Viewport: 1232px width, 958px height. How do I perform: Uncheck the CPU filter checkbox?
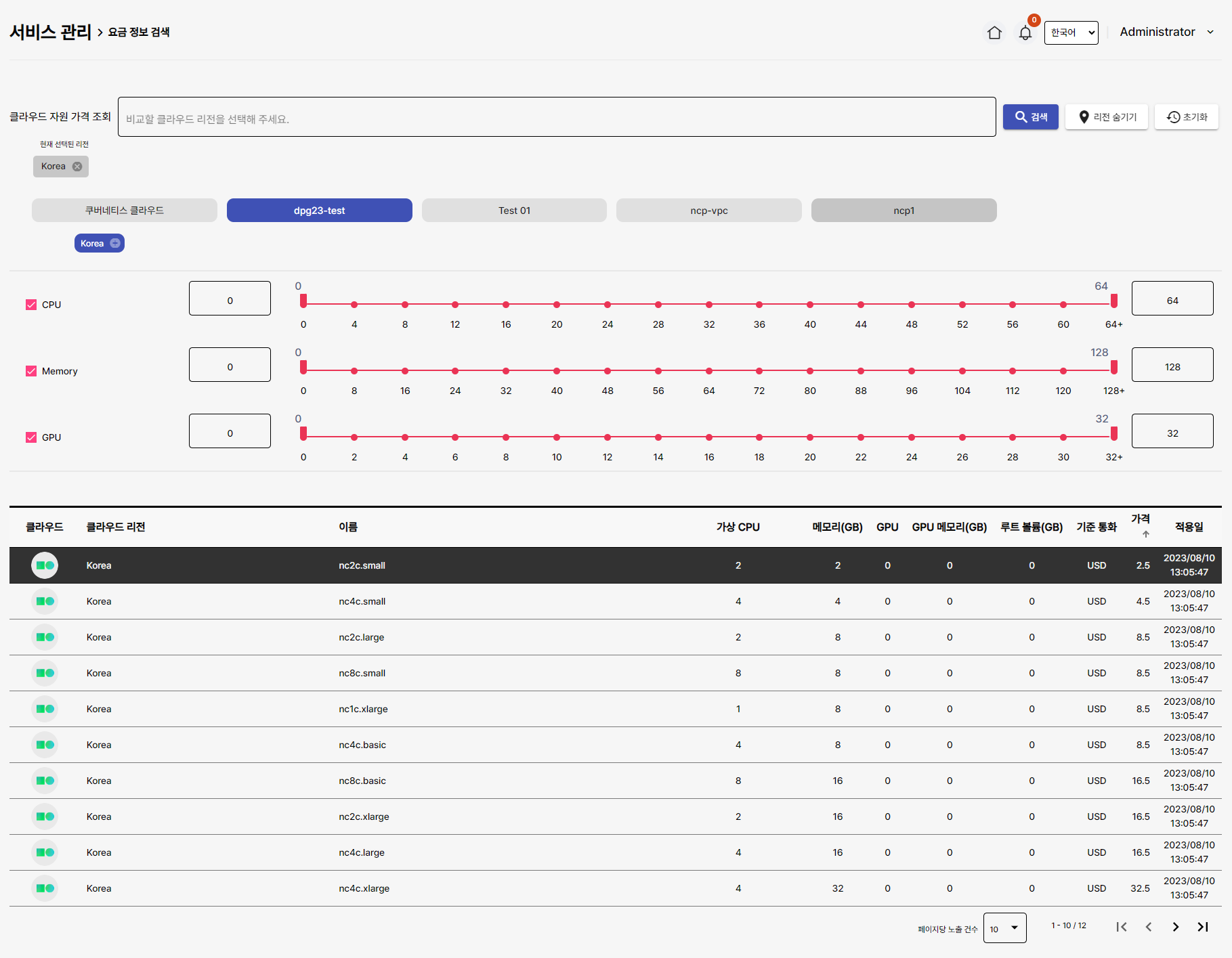point(31,305)
